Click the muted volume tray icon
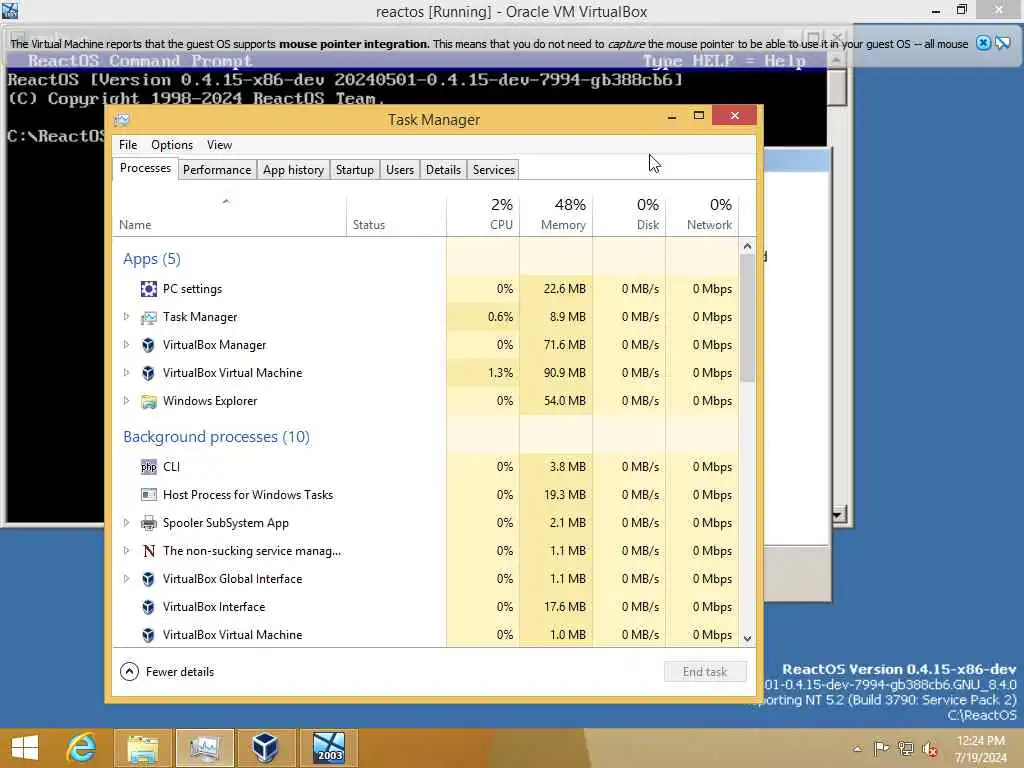Screen dimensions: 1024x768 tap(929, 749)
